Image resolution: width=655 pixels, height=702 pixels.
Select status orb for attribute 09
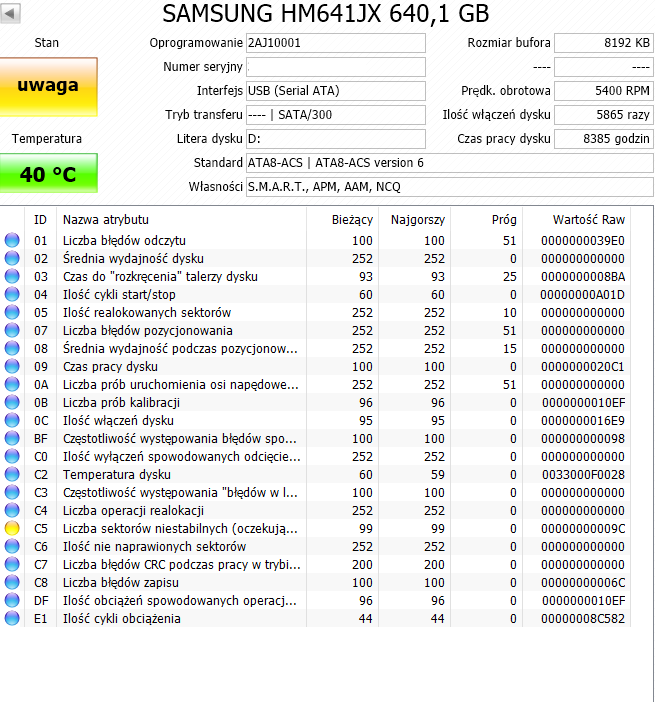(12, 366)
